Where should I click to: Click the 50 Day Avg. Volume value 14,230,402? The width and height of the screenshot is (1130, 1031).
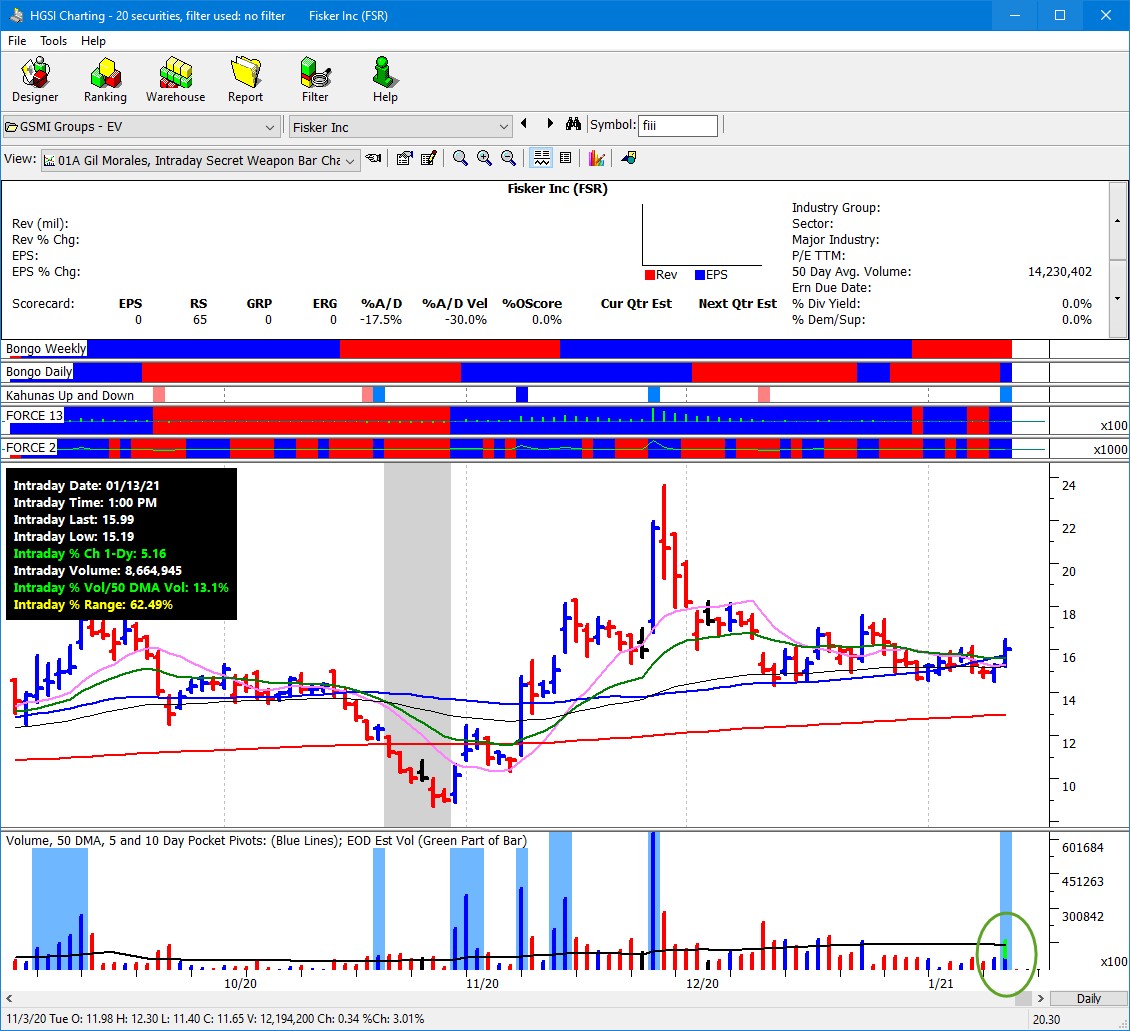tap(1059, 272)
